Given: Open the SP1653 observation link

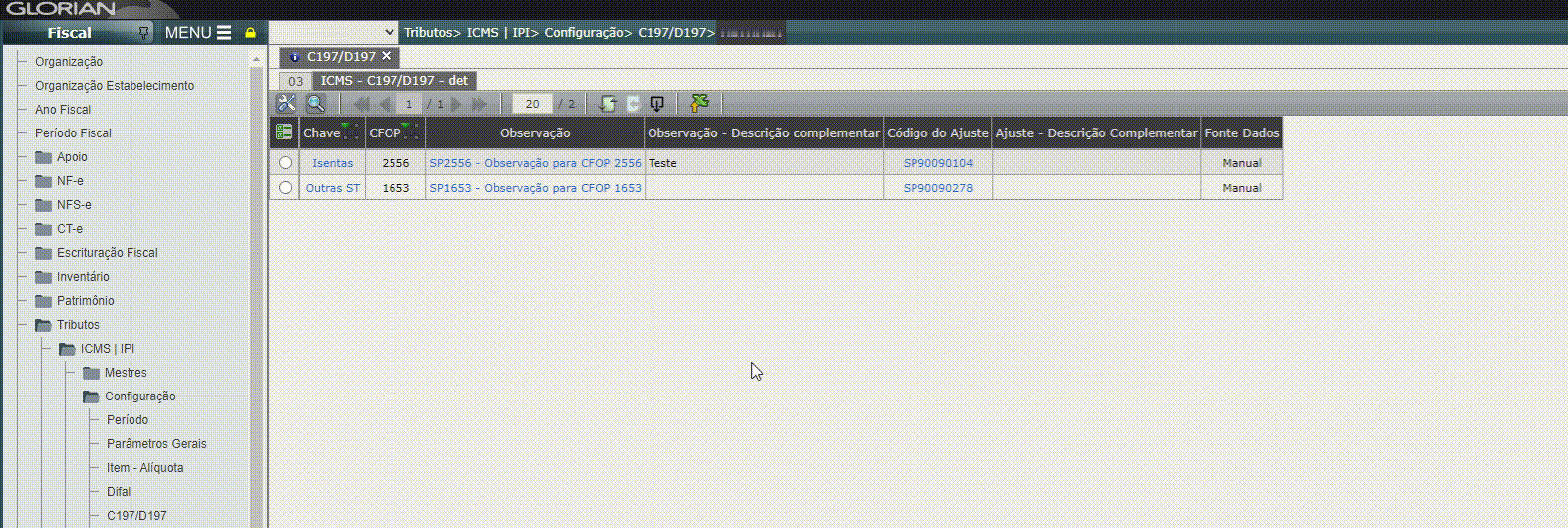Looking at the screenshot, I should pos(535,188).
